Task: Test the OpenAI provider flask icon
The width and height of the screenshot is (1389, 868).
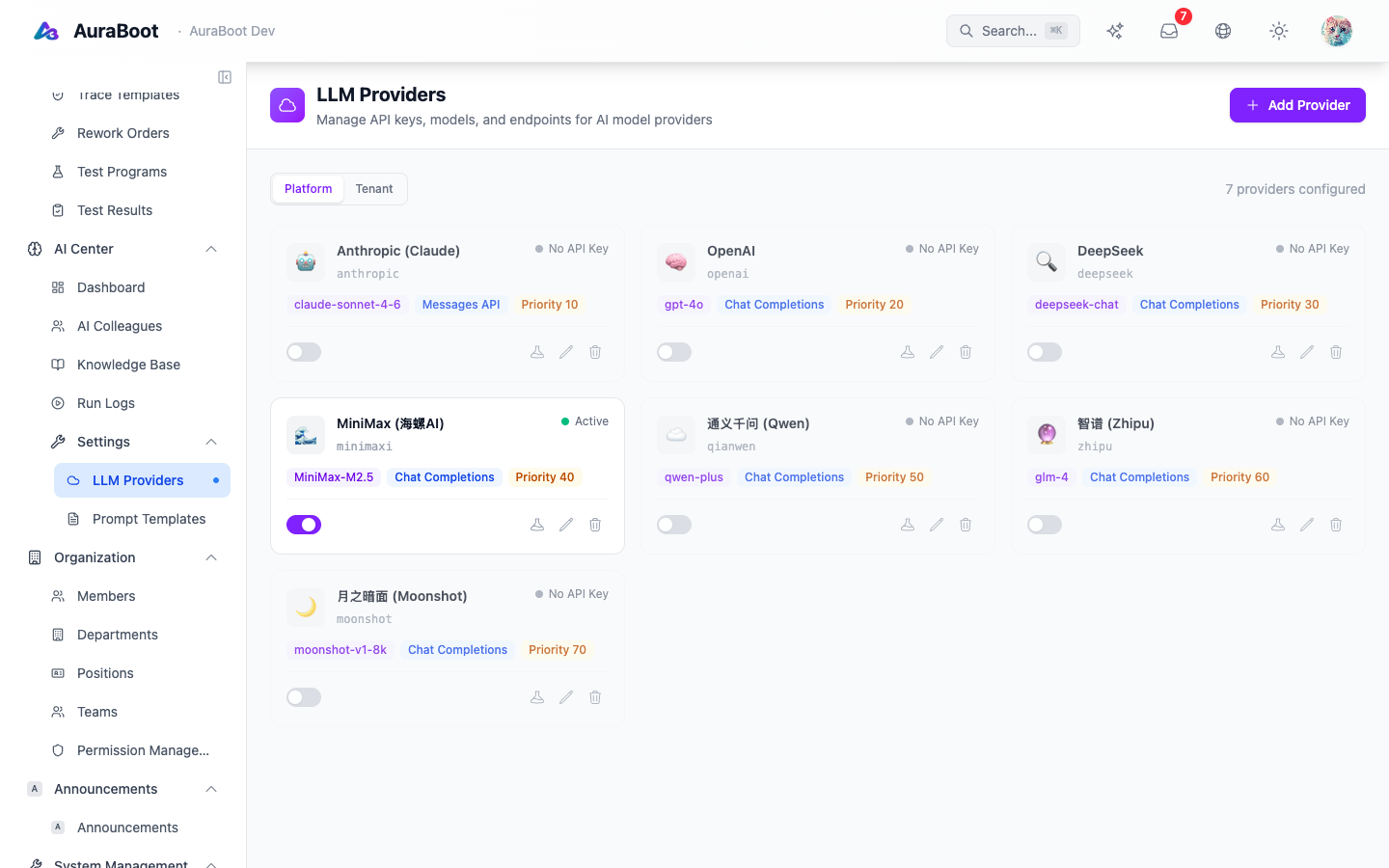Action: click(908, 352)
